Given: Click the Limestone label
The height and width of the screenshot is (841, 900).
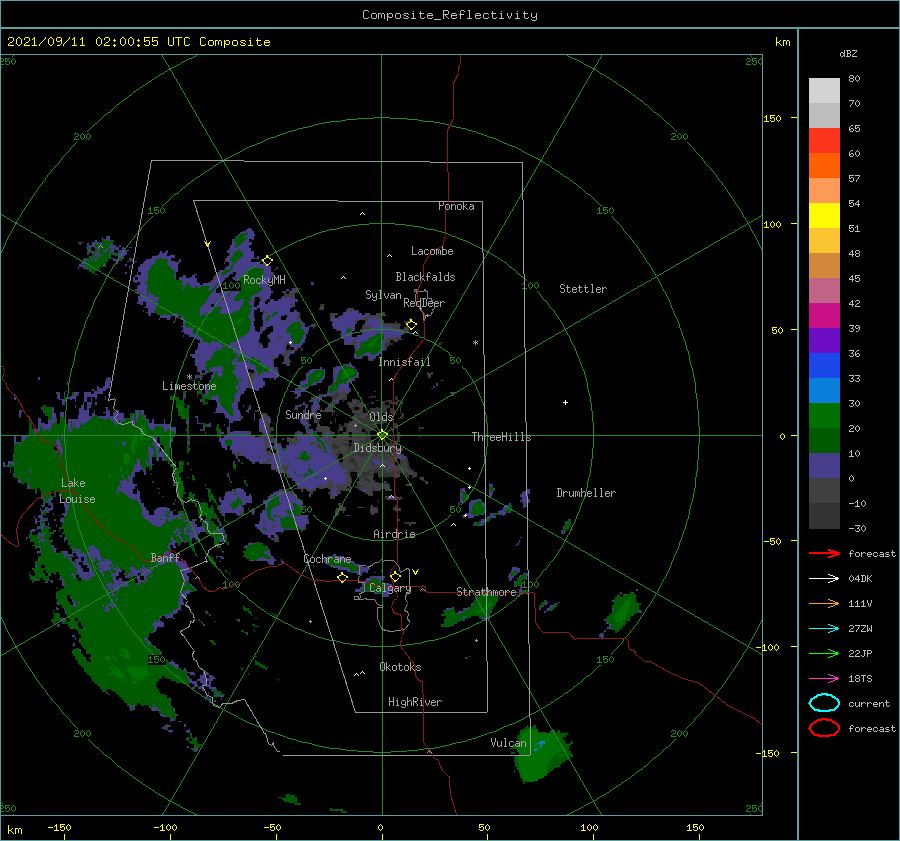Looking at the screenshot, I should click(x=189, y=386).
